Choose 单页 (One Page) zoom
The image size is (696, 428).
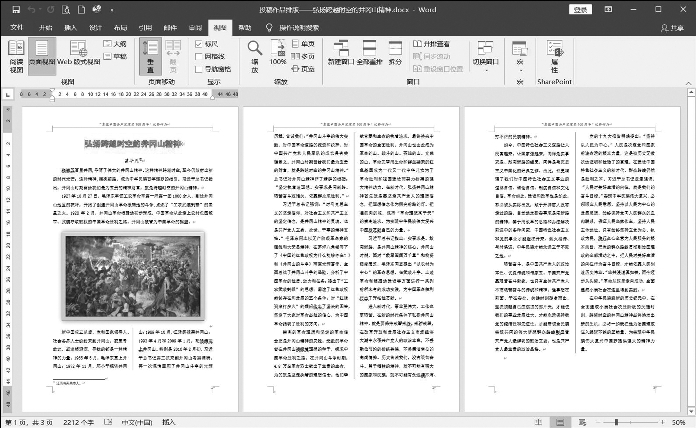(303, 44)
